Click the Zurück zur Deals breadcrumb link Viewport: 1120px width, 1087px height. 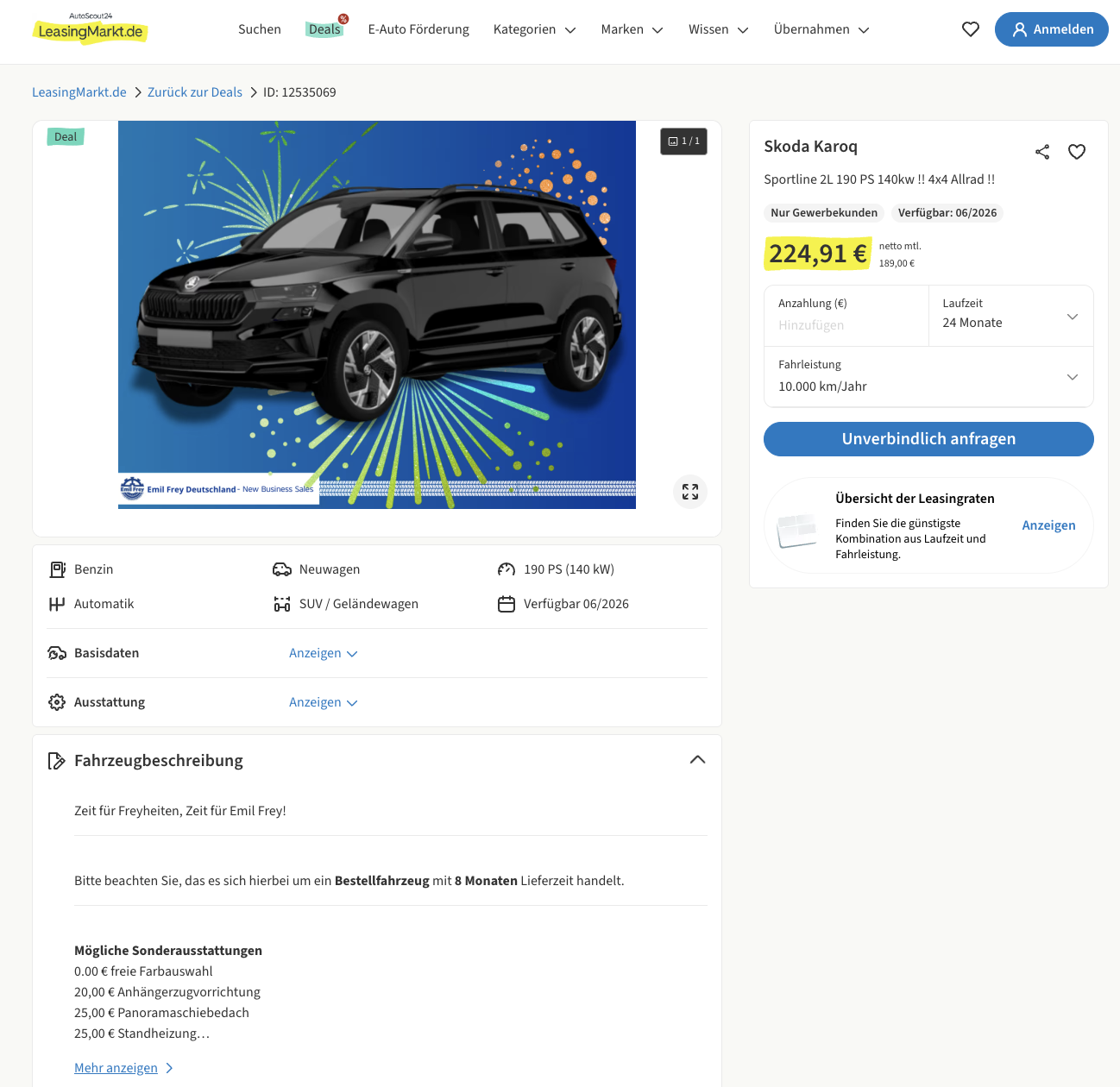(x=195, y=92)
